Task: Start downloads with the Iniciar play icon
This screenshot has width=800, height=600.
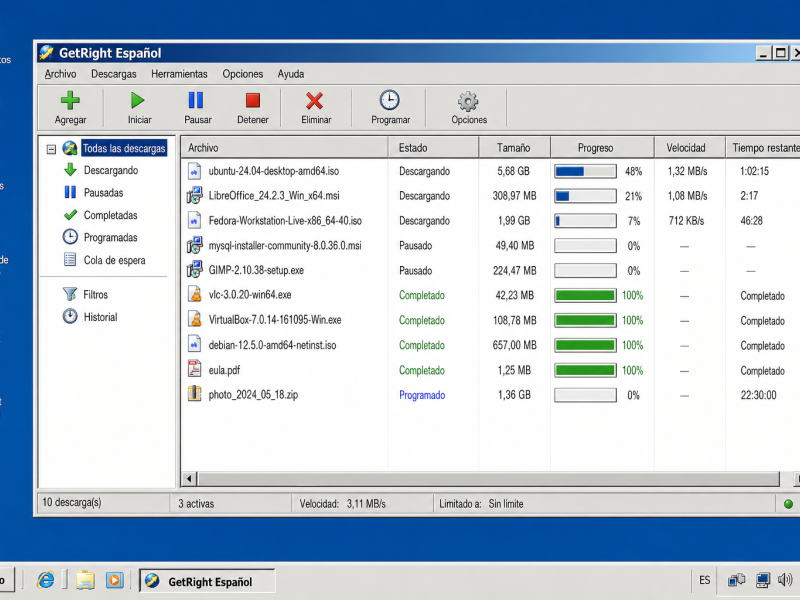Action: 137,101
